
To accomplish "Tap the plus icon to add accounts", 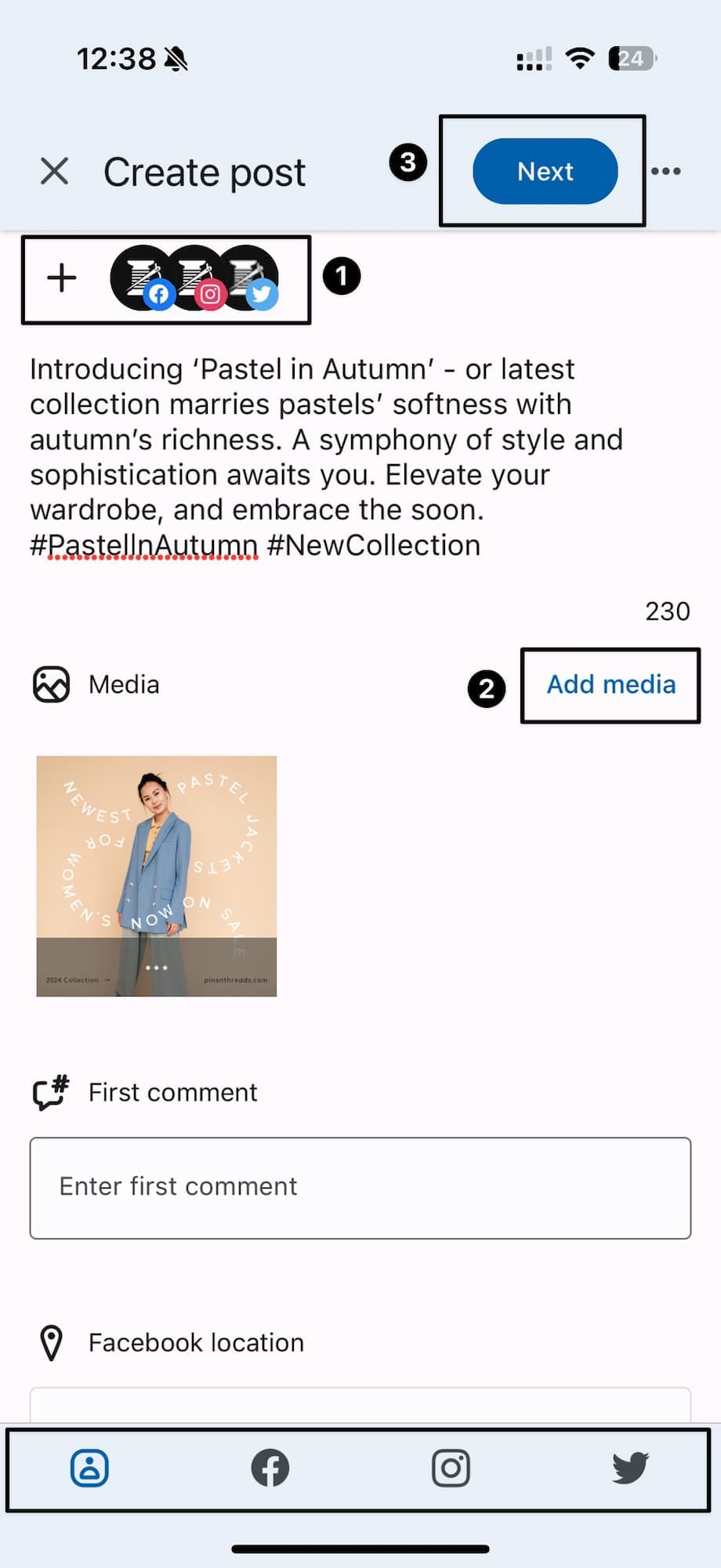I will pyautogui.click(x=62, y=278).
